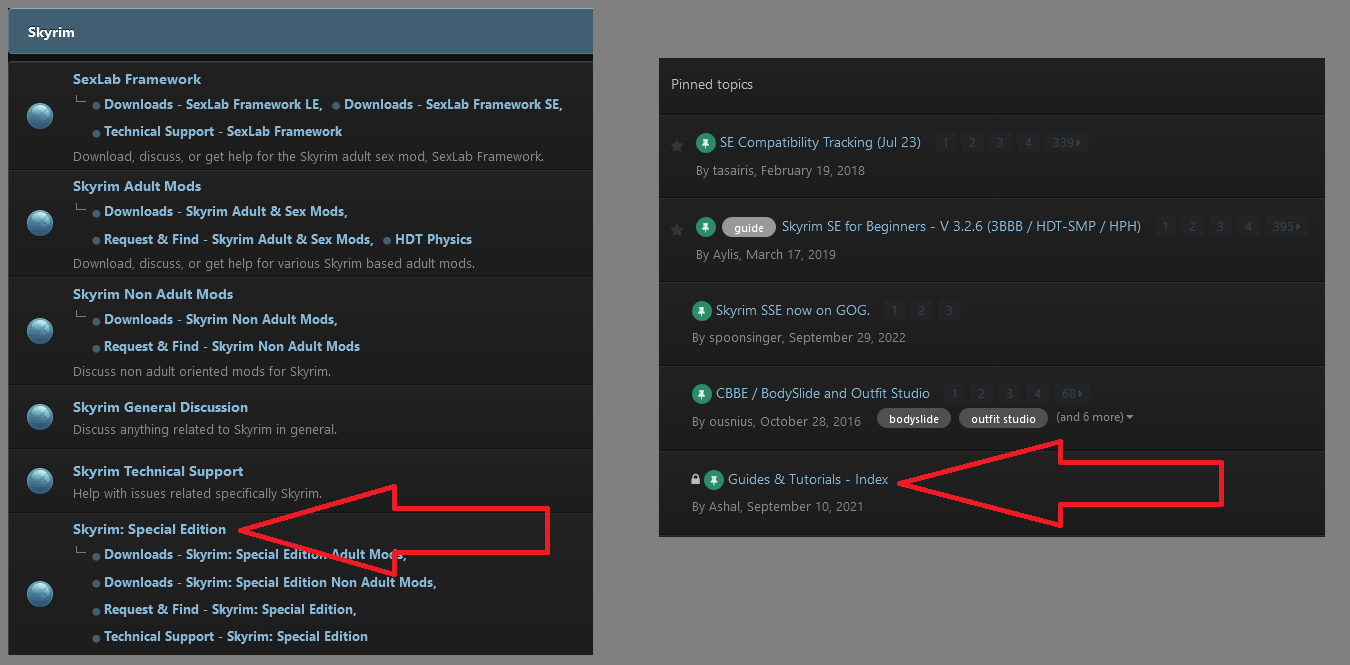Open the SexLab Framework forum
Screen dimensions: 1350x665
(137, 79)
